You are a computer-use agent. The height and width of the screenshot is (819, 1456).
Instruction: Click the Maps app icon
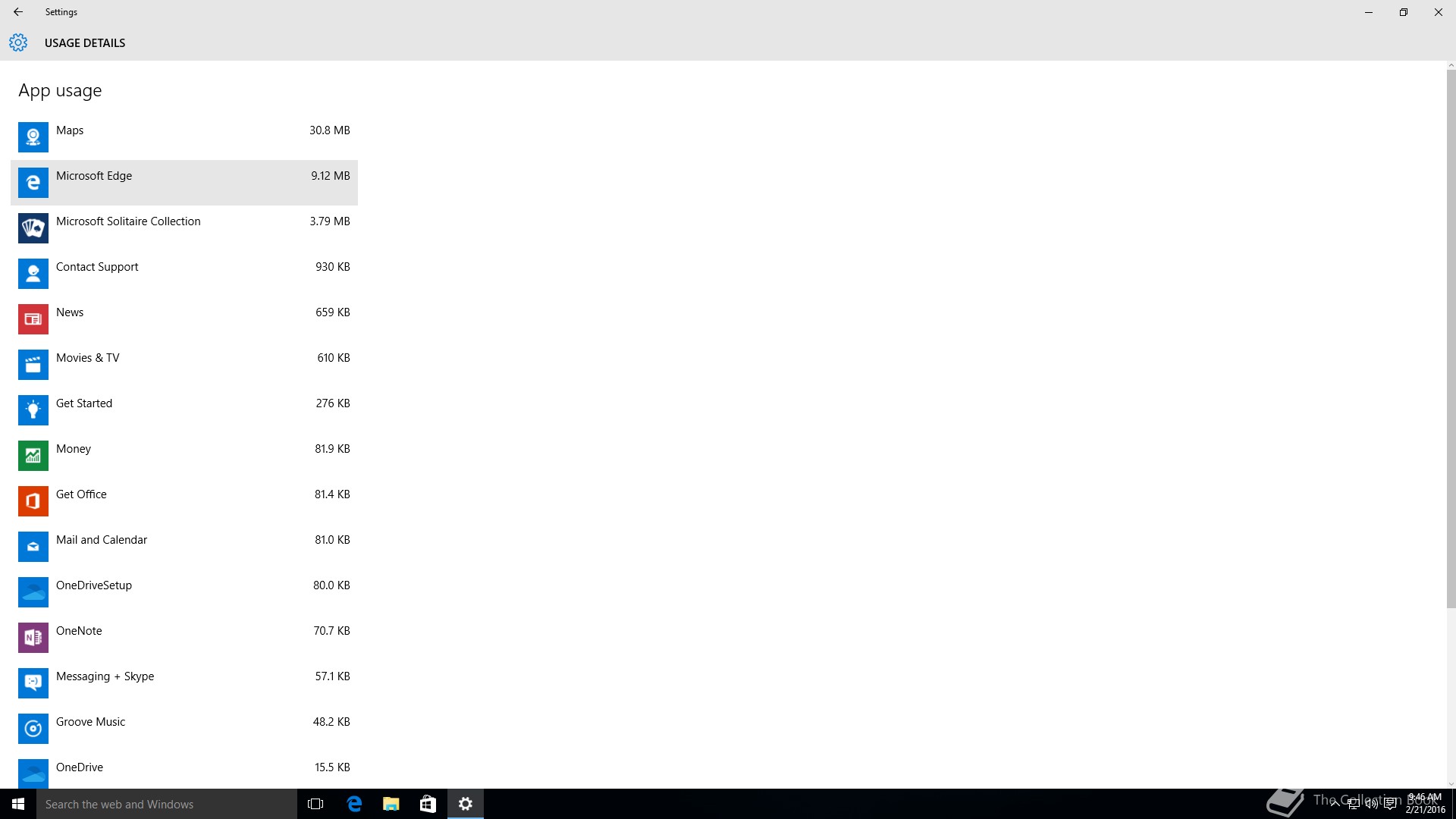33,137
